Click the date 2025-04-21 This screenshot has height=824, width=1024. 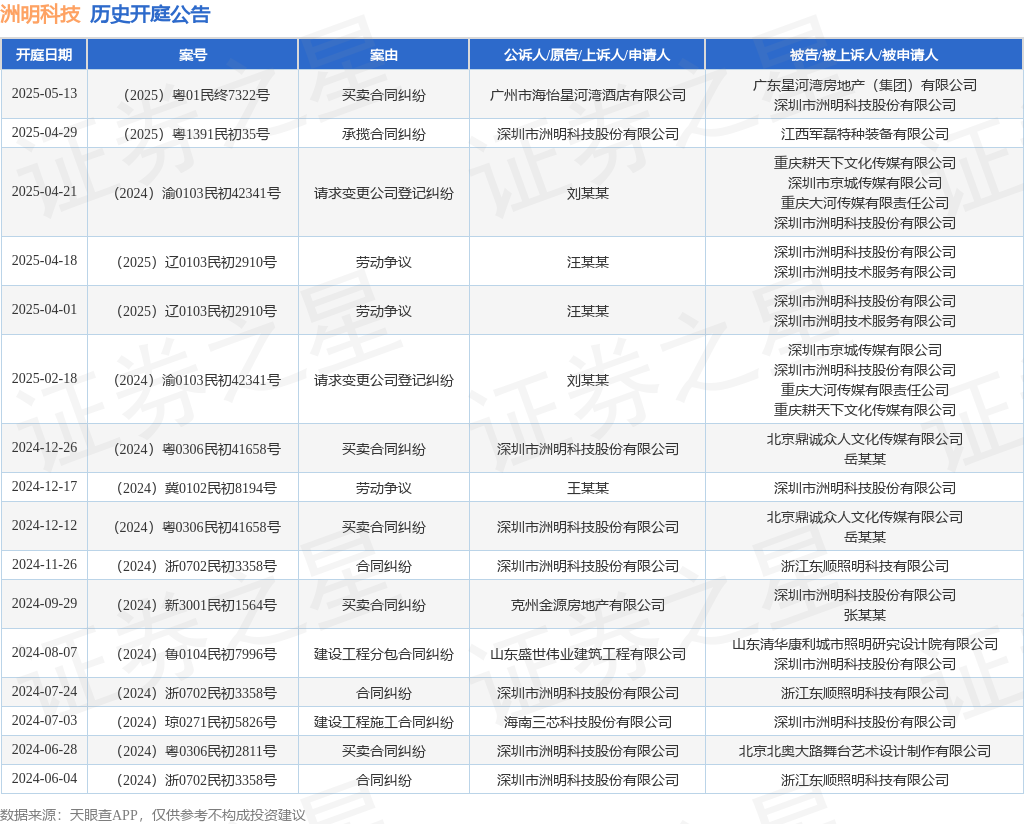[44, 191]
